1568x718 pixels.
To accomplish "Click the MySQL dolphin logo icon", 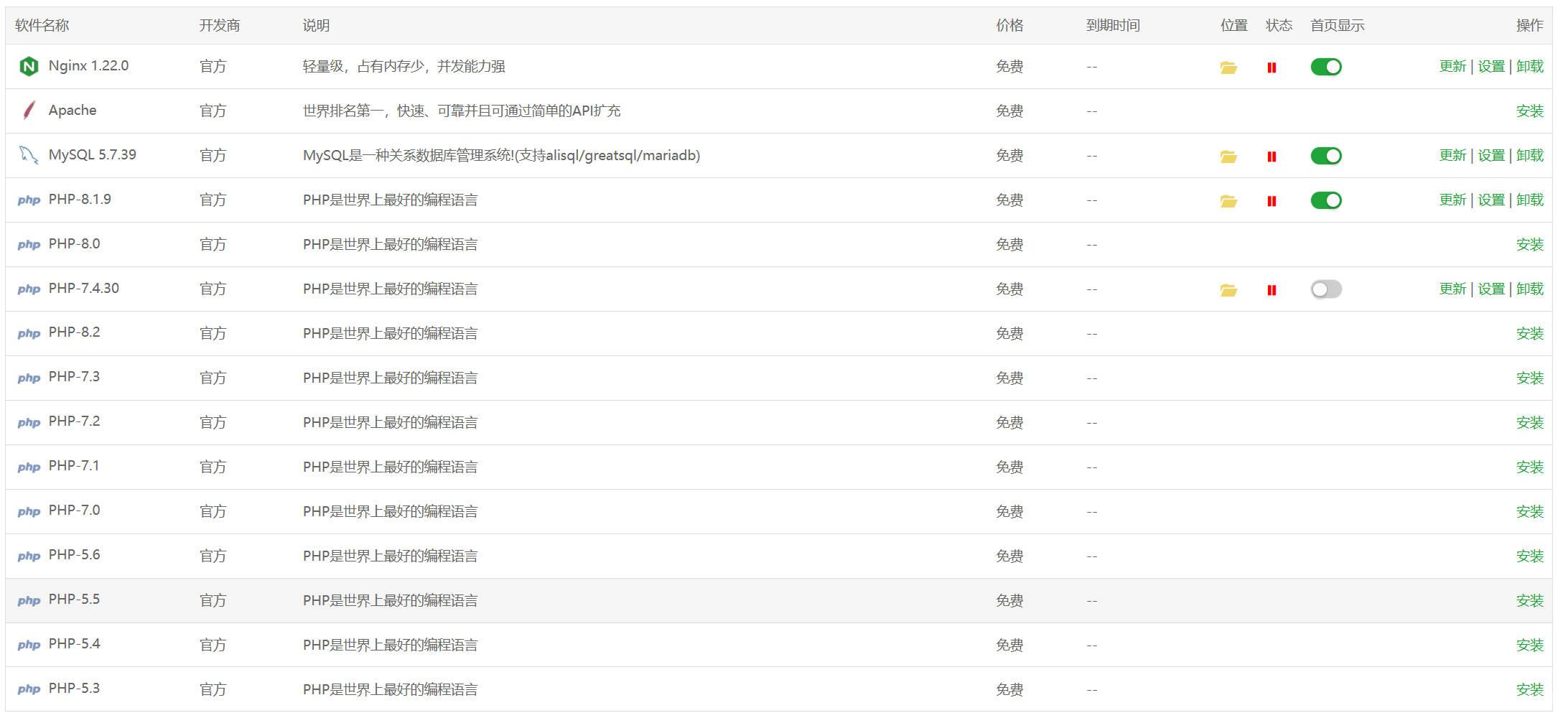I will 29,155.
